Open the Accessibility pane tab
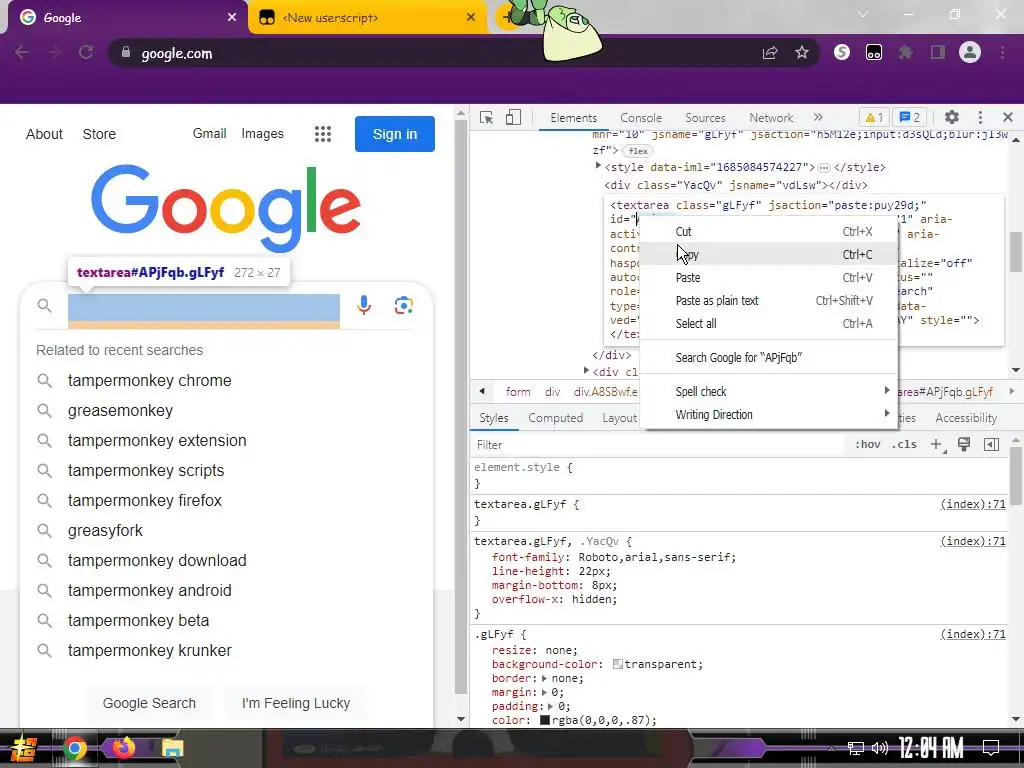1024x768 pixels. point(966,418)
